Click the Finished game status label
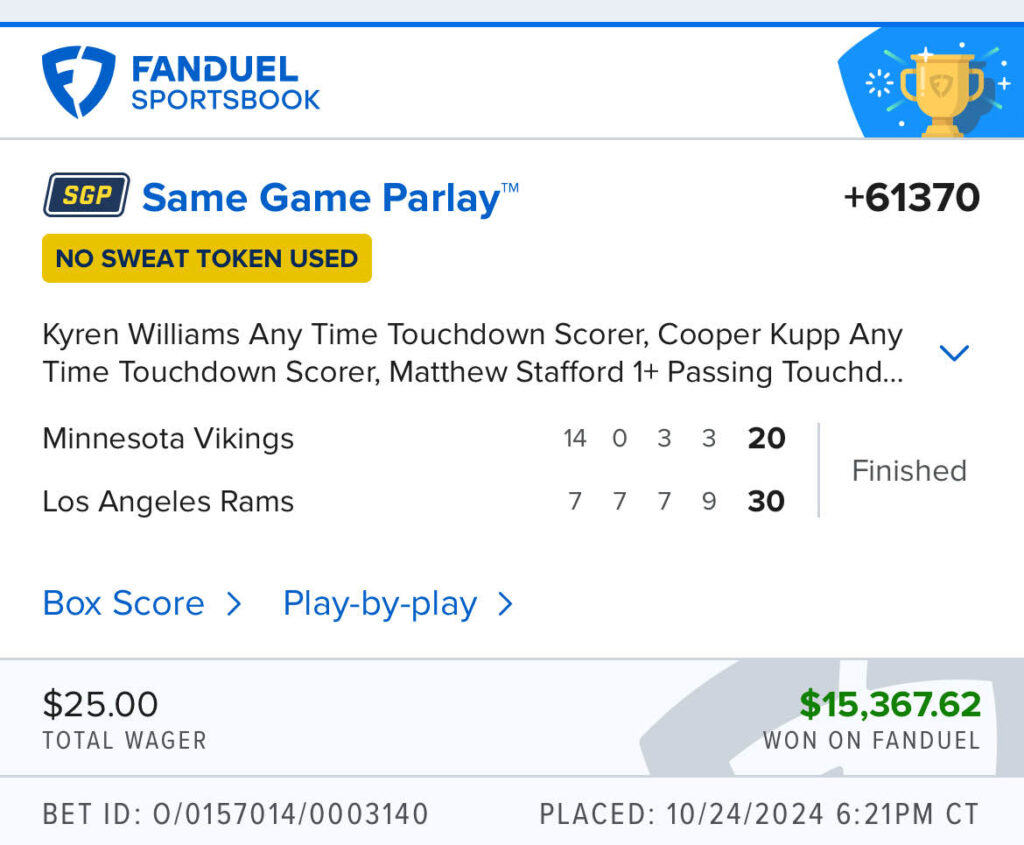Viewport: 1024px width, 845px height. 908,470
